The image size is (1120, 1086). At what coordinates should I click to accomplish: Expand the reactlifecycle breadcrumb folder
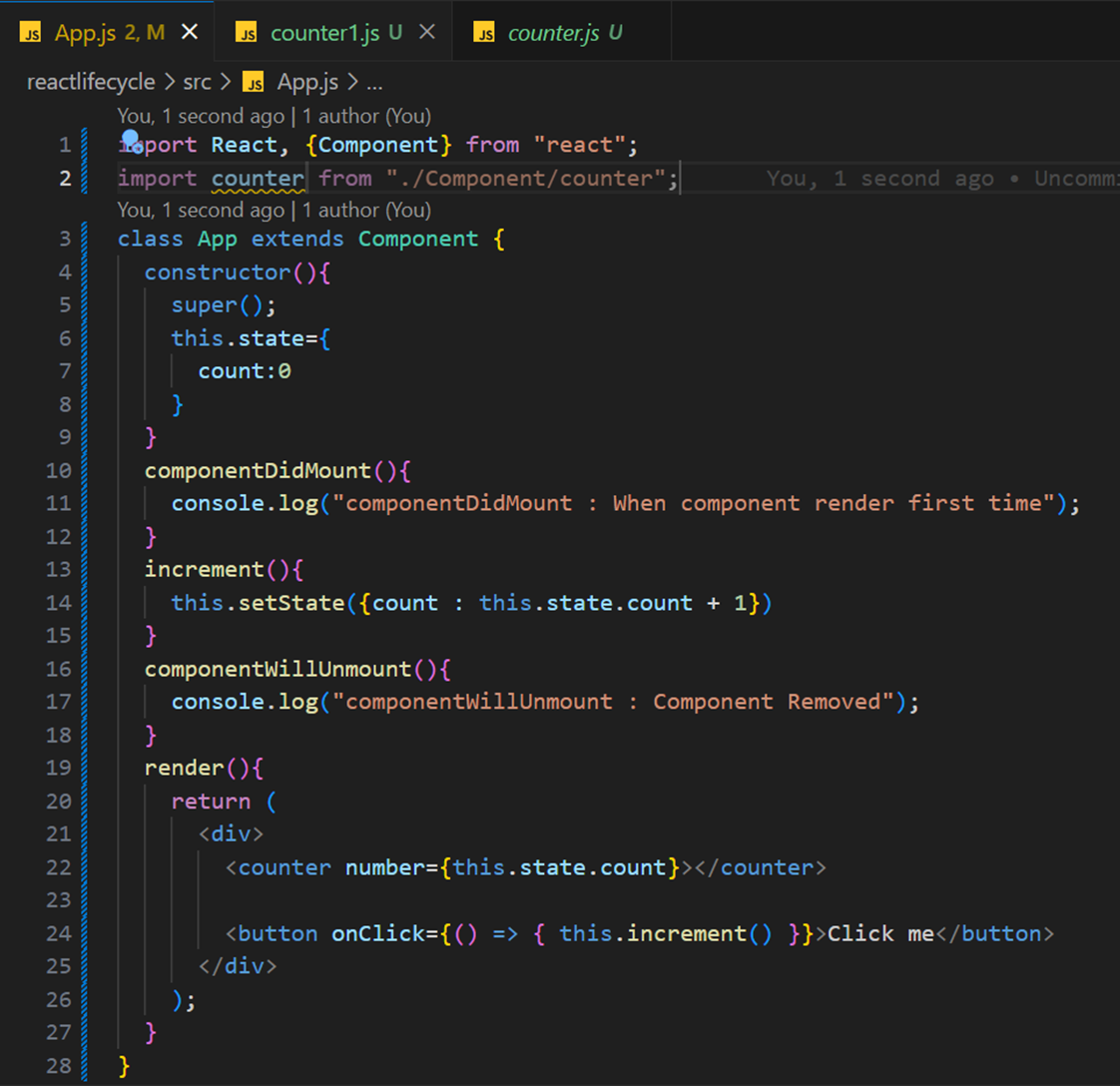coord(91,82)
